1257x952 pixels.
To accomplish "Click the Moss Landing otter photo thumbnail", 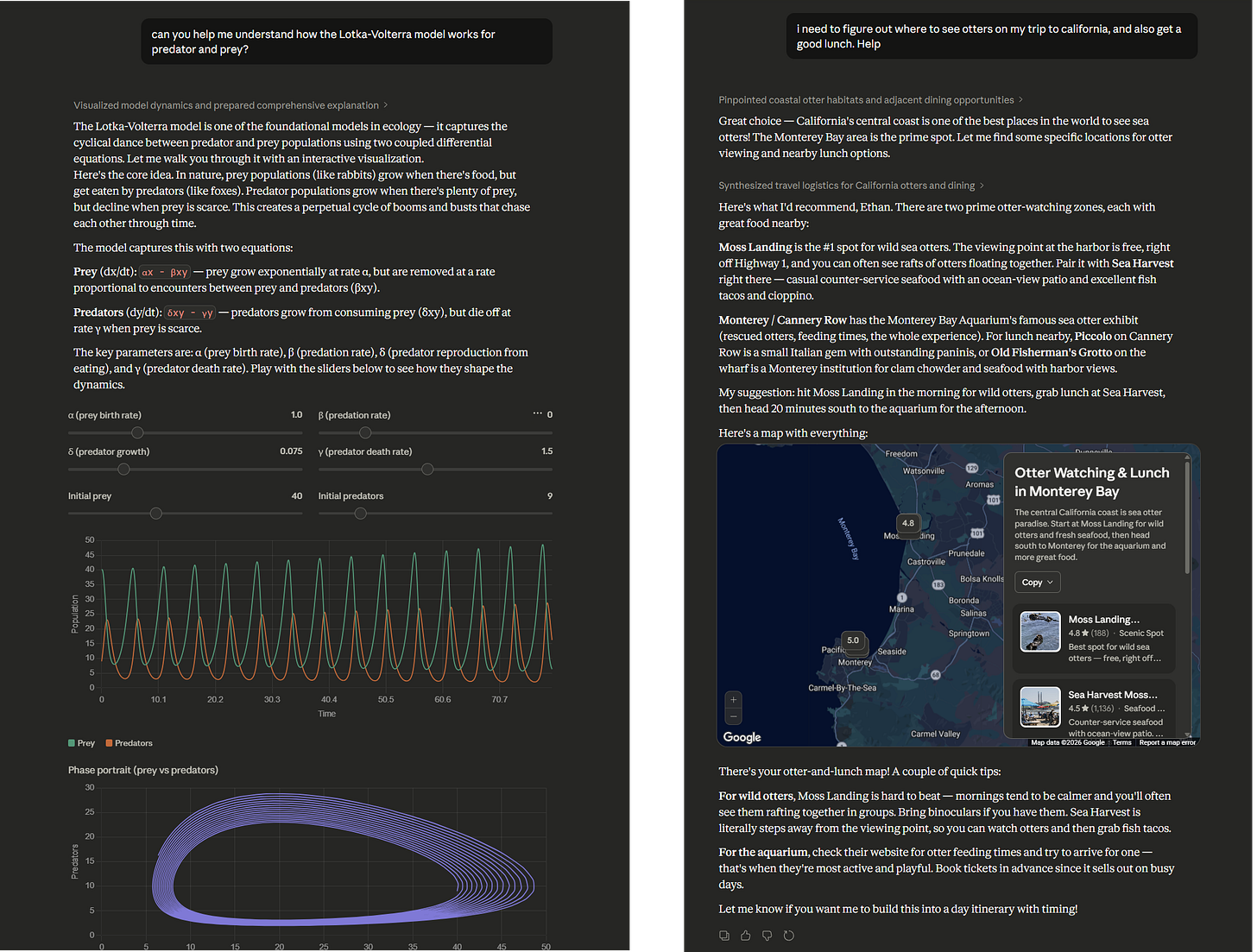I will (1039, 632).
